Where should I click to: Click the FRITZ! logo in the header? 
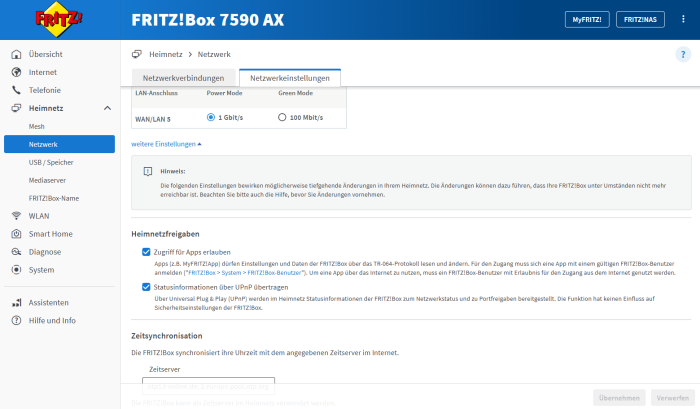click(x=58, y=22)
